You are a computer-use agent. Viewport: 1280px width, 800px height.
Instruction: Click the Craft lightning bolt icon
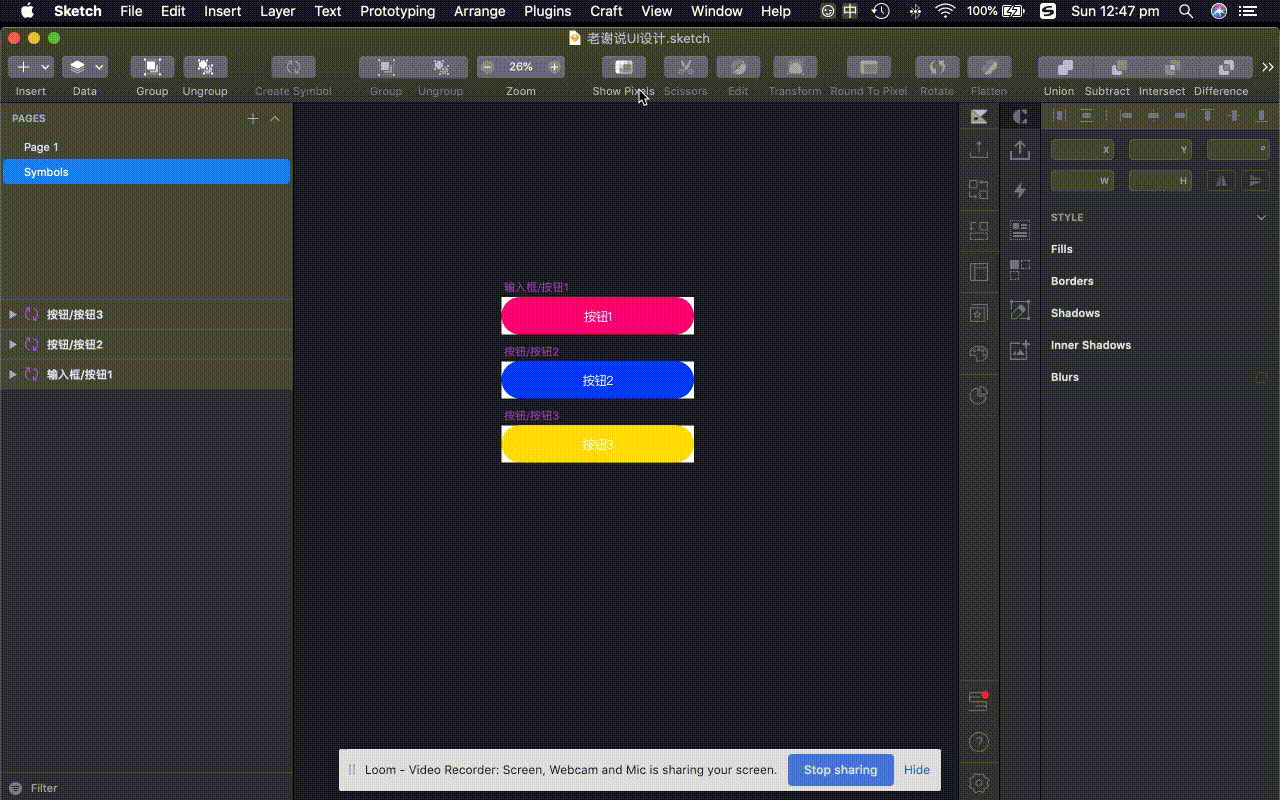(x=1019, y=190)
